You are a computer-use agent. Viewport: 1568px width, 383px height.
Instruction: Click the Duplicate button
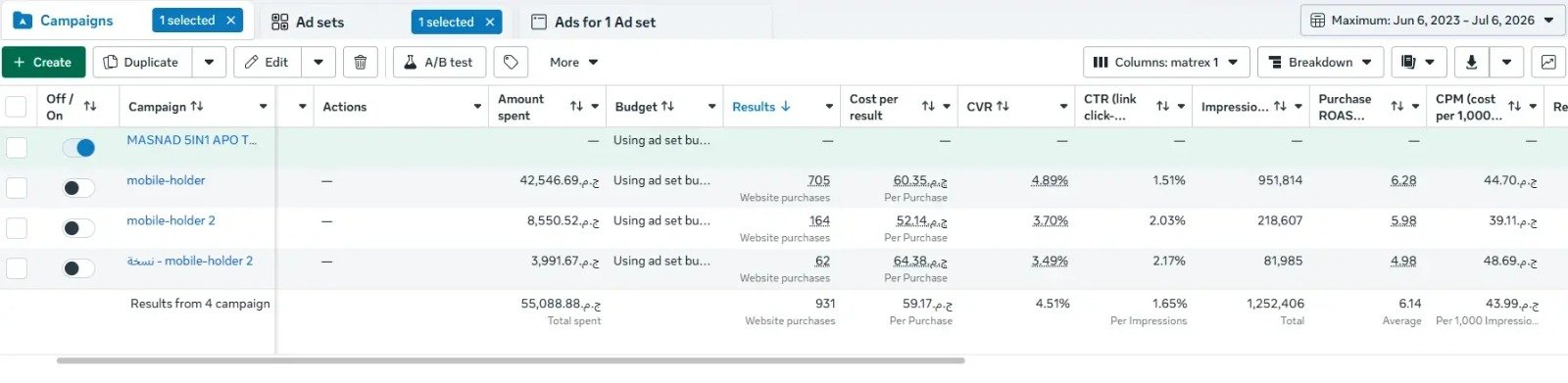coord(143,62)
